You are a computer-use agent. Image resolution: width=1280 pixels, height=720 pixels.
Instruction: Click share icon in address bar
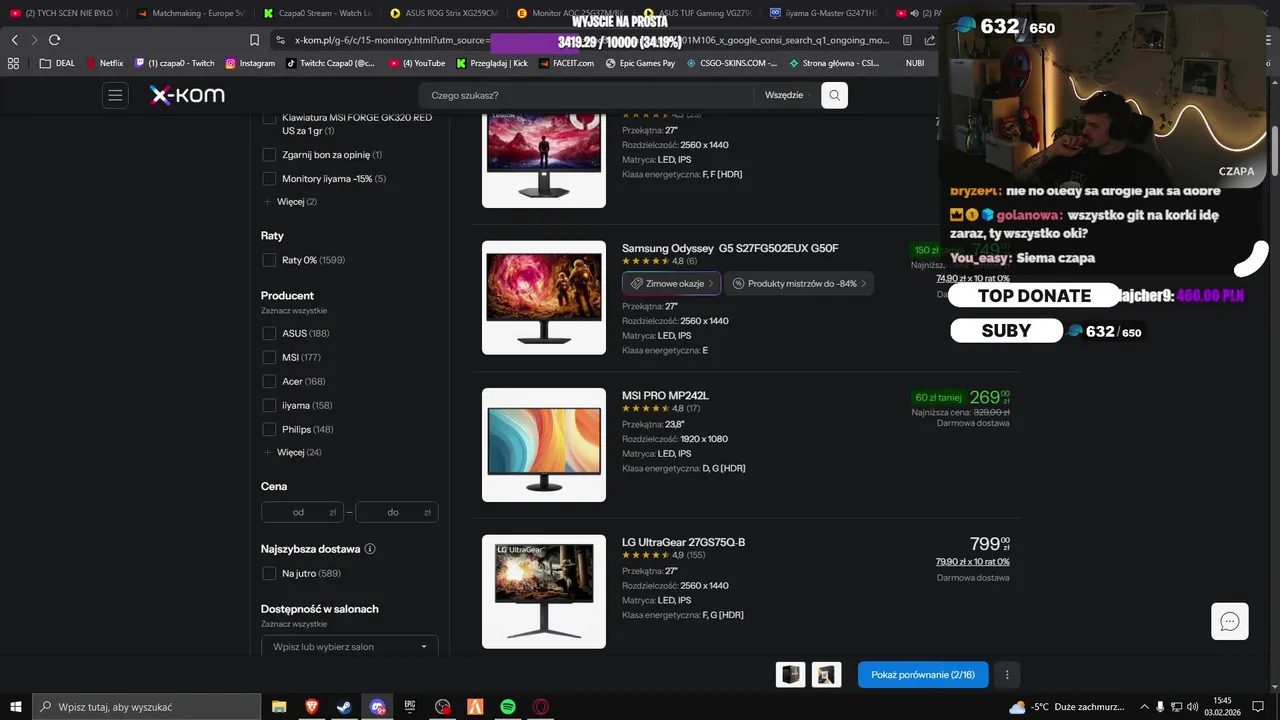coord(930,40)
